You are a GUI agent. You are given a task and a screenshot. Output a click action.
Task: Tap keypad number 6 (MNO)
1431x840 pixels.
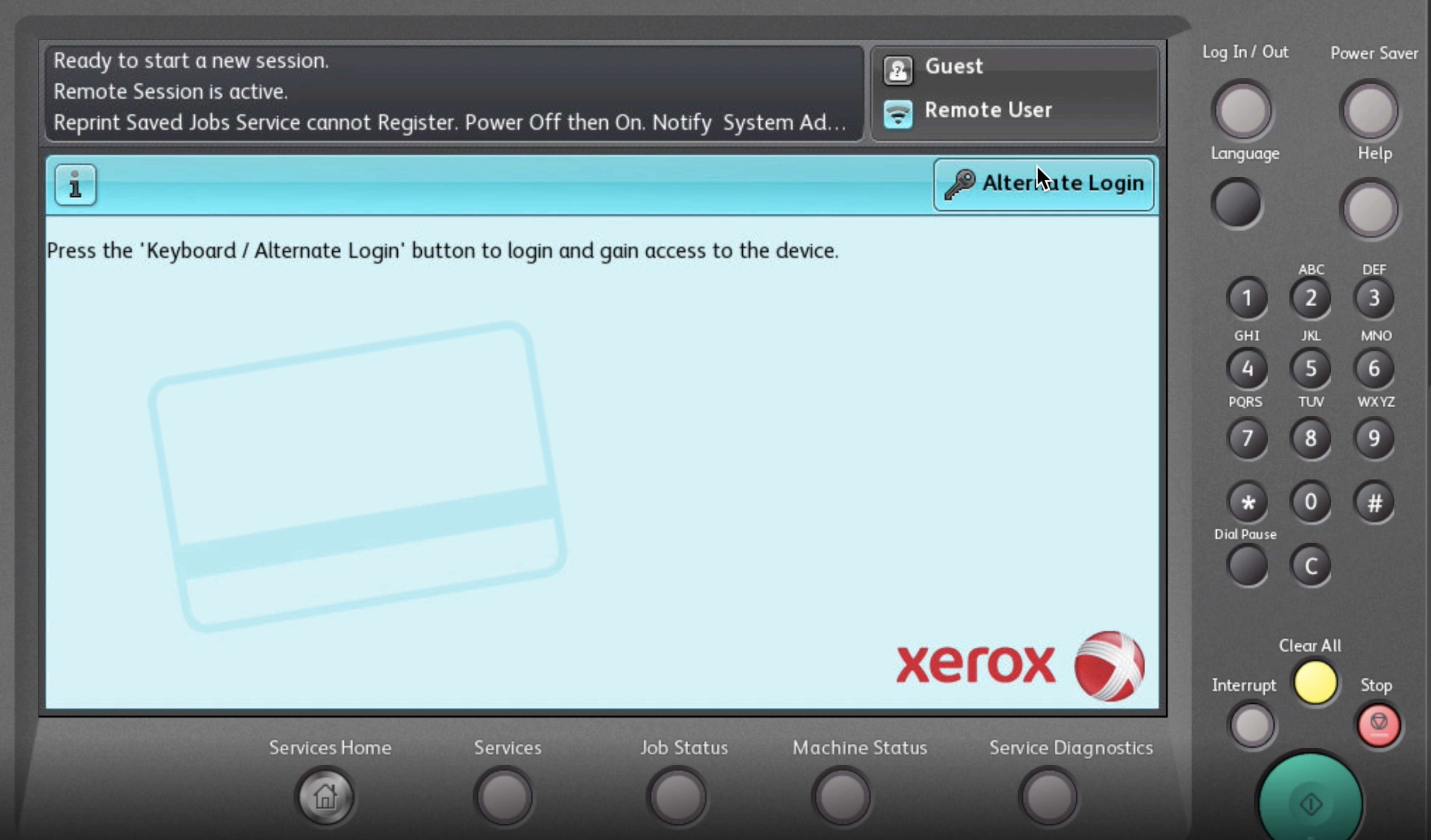1374,368
